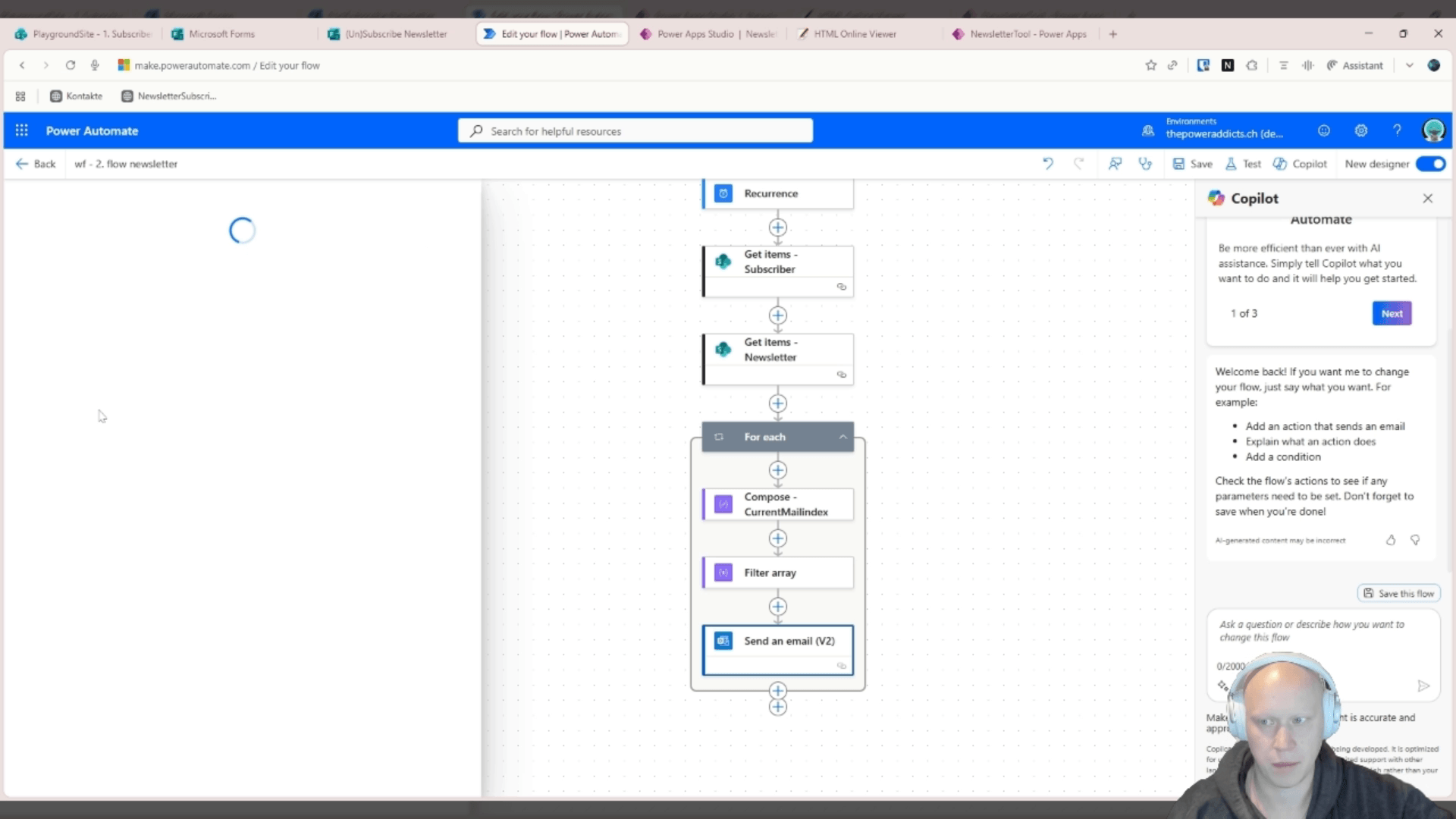The height and width of the screenshot is (819, 1456).
Task: Open Copilot from the flow toolbar
Action: coord(1300,164)
